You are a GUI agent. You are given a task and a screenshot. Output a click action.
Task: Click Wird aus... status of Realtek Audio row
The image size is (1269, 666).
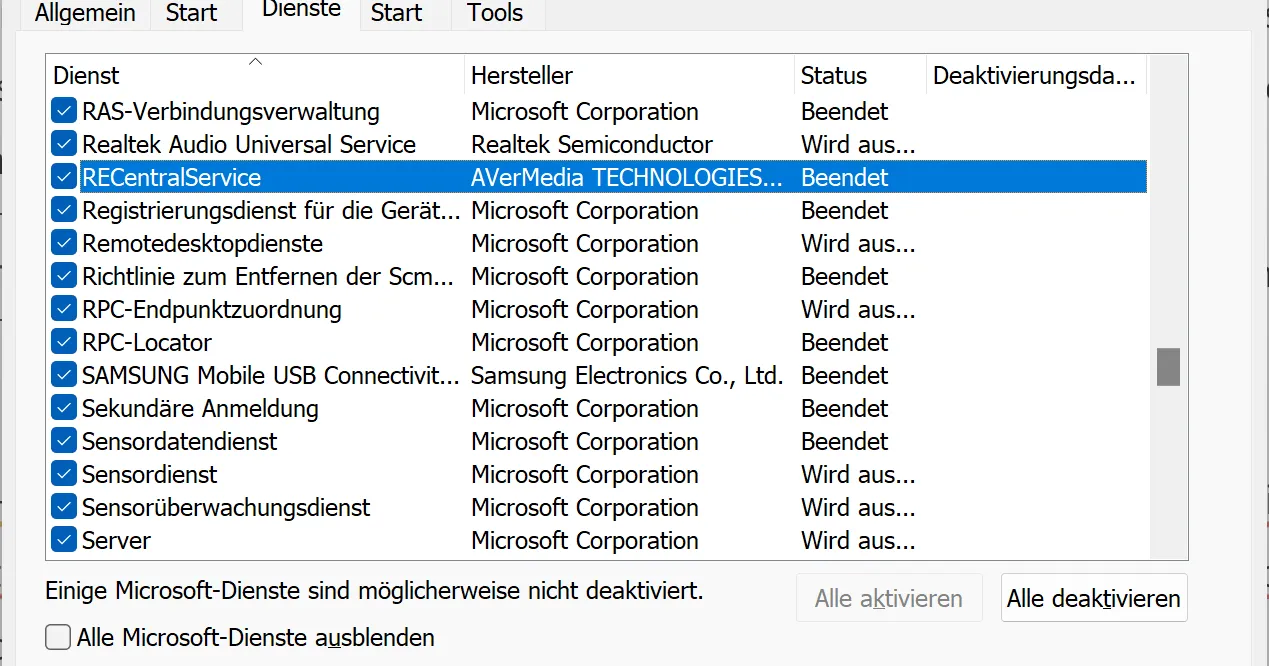tap(858, 144)
